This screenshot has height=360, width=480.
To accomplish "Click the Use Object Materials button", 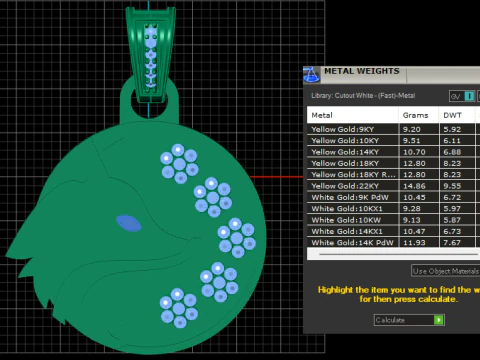I will pos(446,271).
